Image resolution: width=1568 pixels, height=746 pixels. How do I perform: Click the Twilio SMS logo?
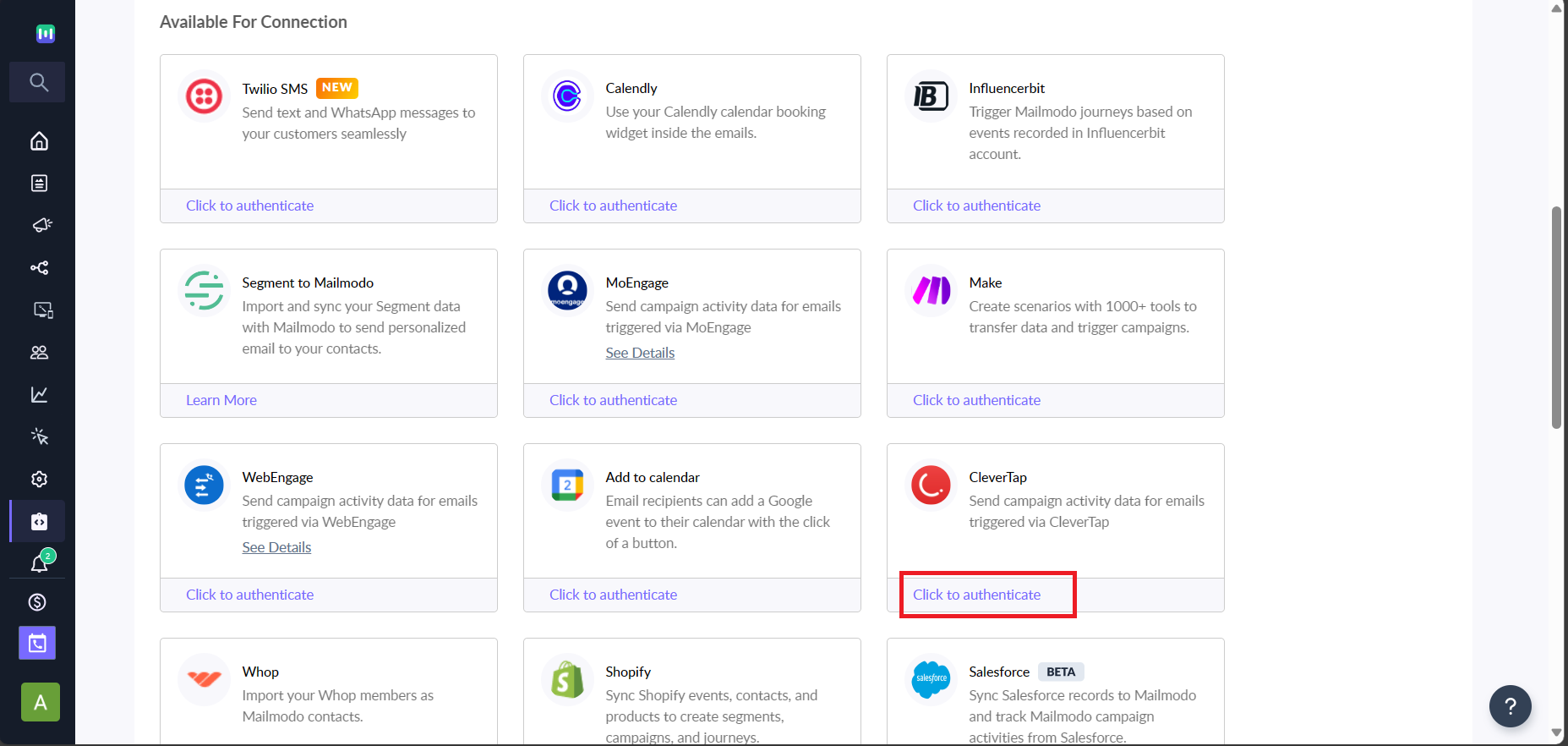click(204, 96)
